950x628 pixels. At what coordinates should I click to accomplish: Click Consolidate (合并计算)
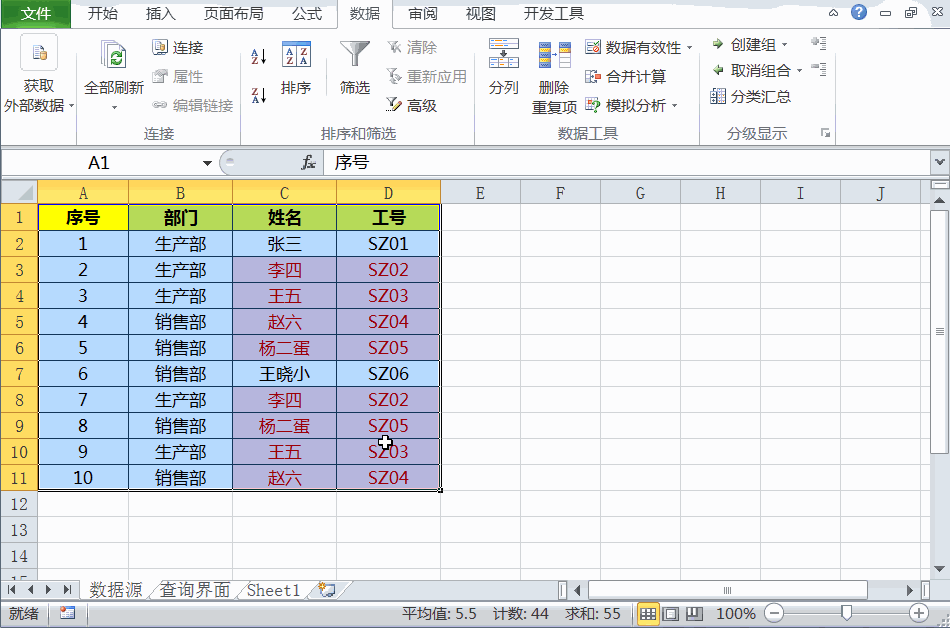626,76
